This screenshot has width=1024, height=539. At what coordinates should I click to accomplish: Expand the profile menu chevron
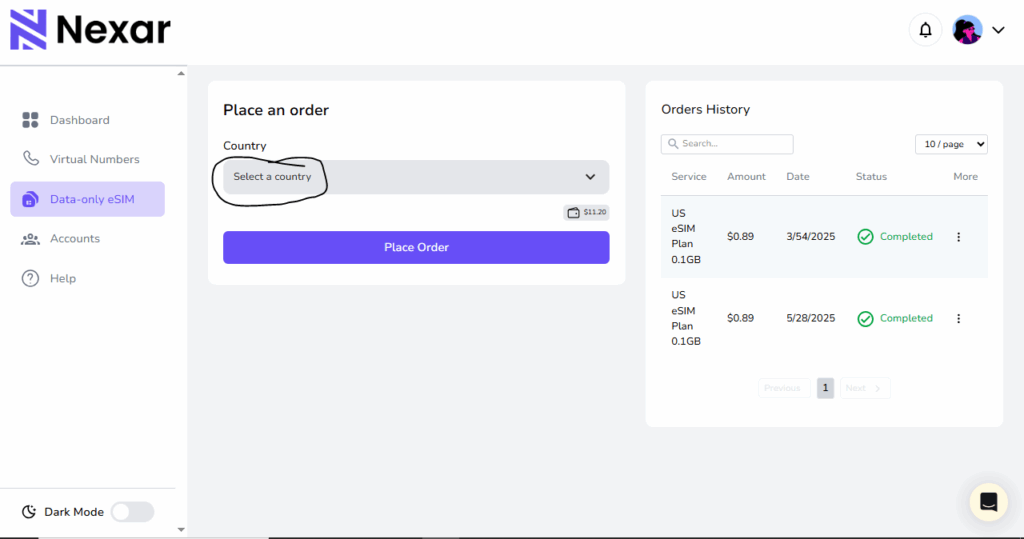click(x=998, y=30)
